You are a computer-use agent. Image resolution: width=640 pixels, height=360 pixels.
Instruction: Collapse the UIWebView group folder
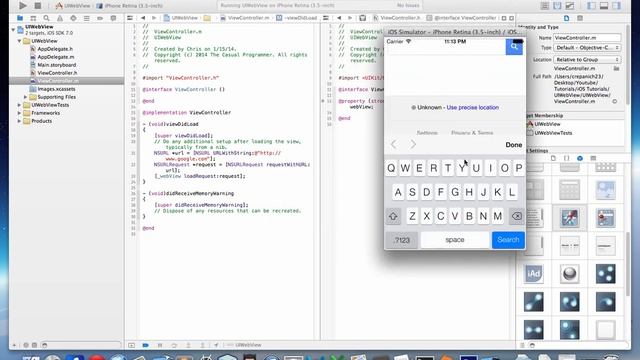(19, 41)
